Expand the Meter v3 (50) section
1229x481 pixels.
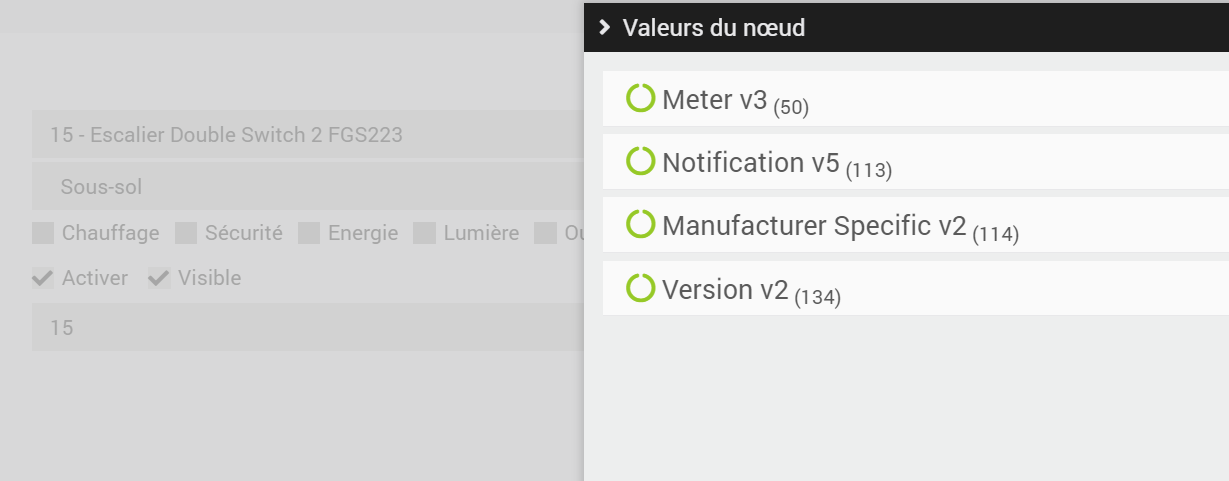tap(916, 98)
